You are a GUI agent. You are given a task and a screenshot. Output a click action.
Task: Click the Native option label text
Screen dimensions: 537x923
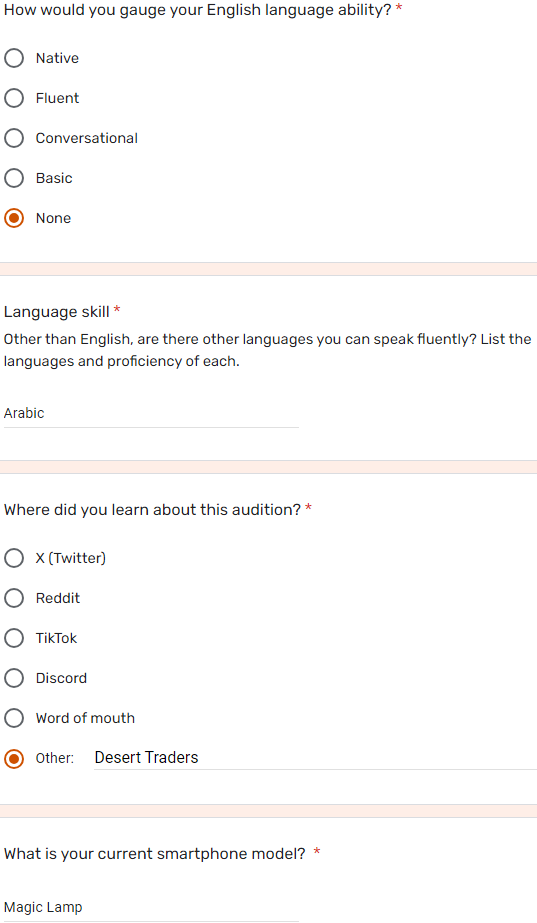pos(57,58)
